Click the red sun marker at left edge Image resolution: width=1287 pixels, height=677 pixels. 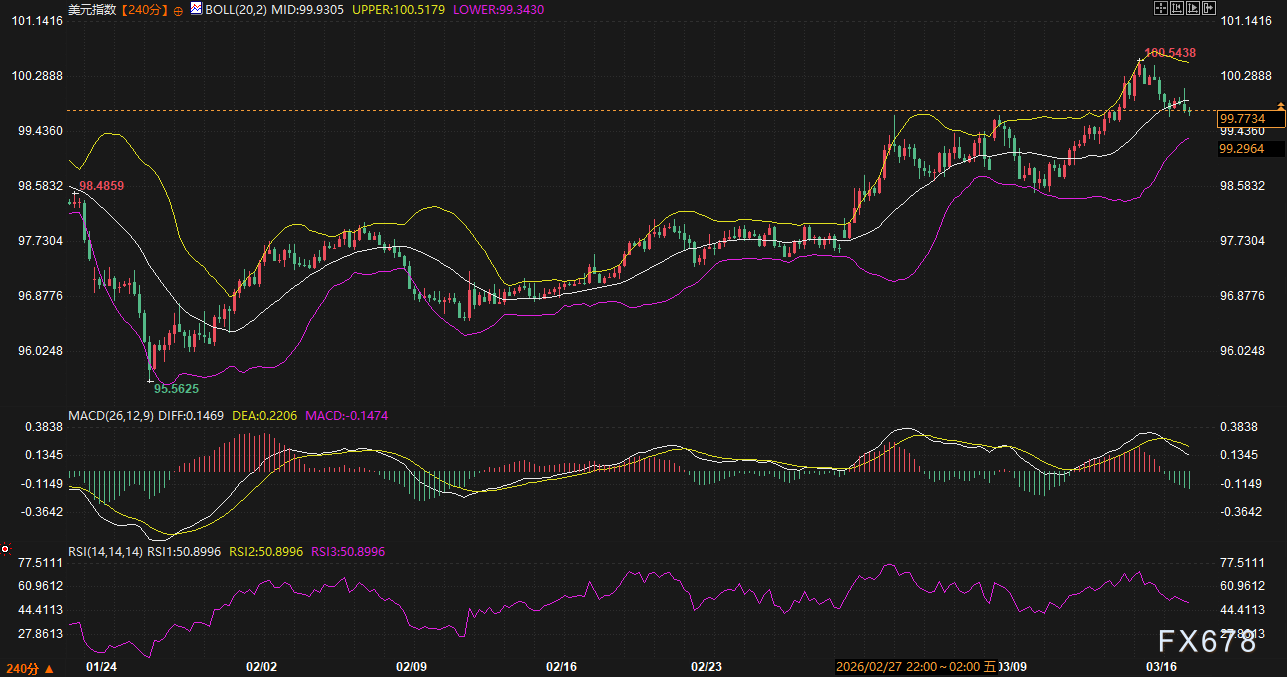tap(5, 548)
